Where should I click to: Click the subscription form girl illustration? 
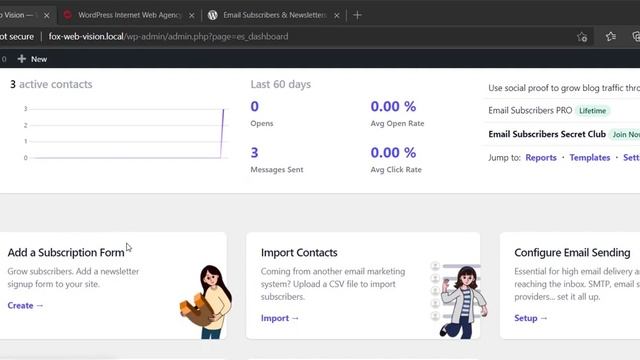[x=206, y=302]
